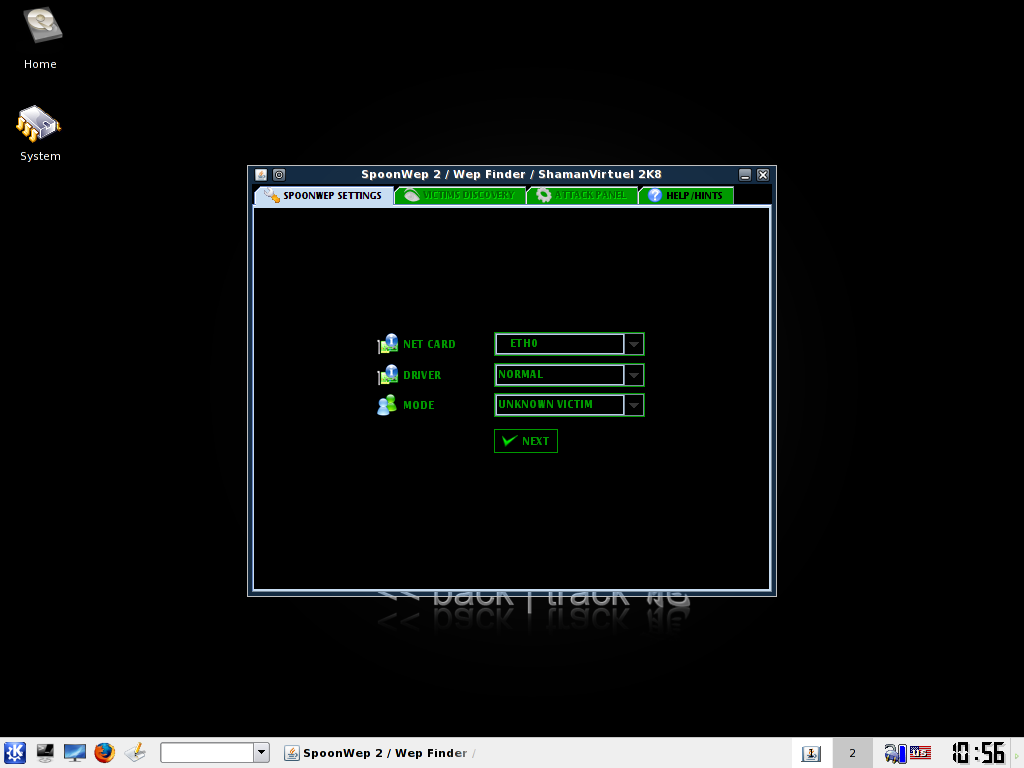The height and width of the screenshot is (768, 1024).
Task: Open the window menu Java icon in the title bar
Action: pos(261,174)
